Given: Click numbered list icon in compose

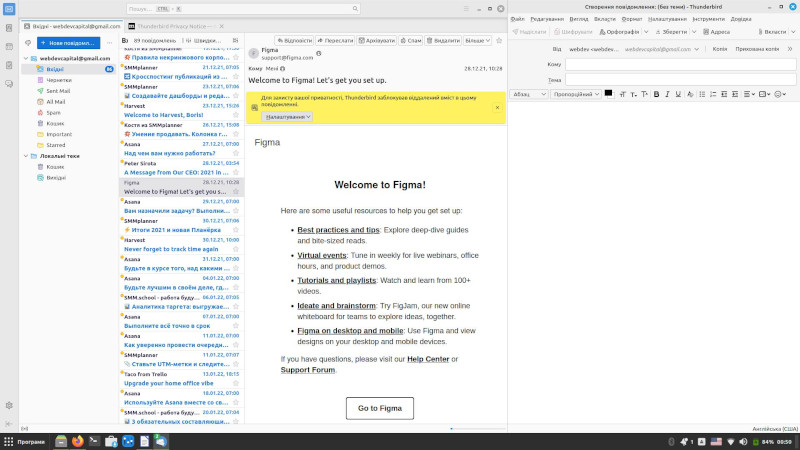Looking at the screenshot, I should click(x=713, y=94).
